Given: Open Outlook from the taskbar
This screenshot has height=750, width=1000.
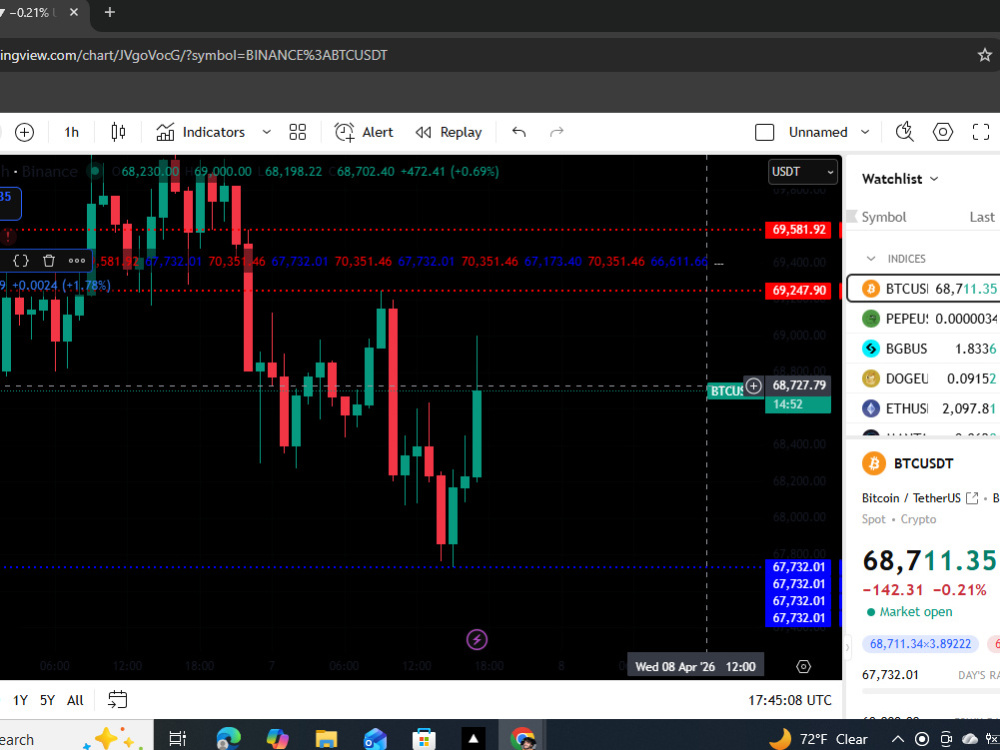Looking at the screenshot, I should pos(375,739).
